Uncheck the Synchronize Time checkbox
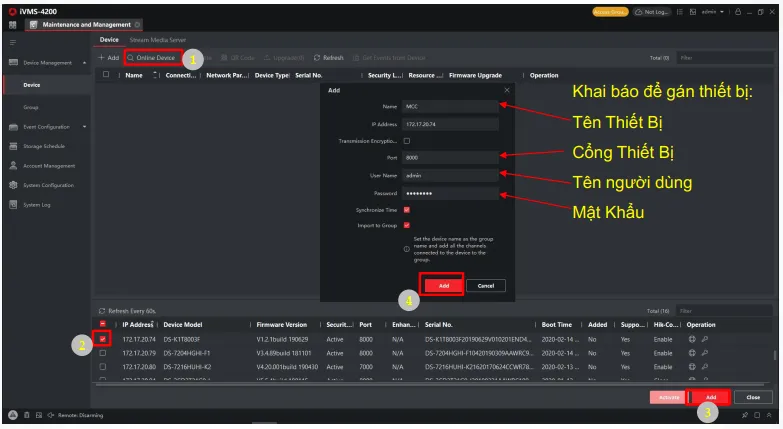The height and width of the screenshot is (429, 783). pos(406,210)
